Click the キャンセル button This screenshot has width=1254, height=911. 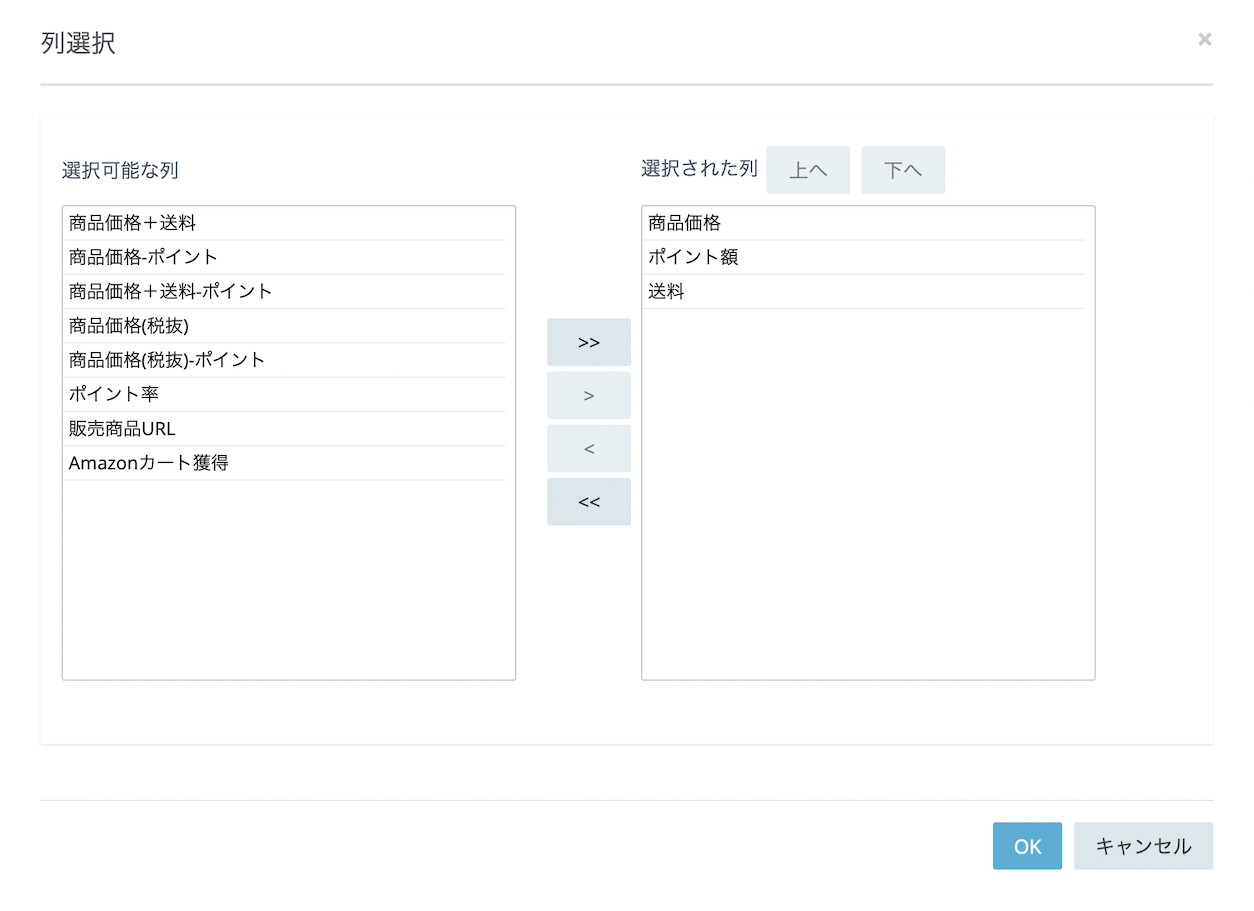click(x=1143, y=846)
